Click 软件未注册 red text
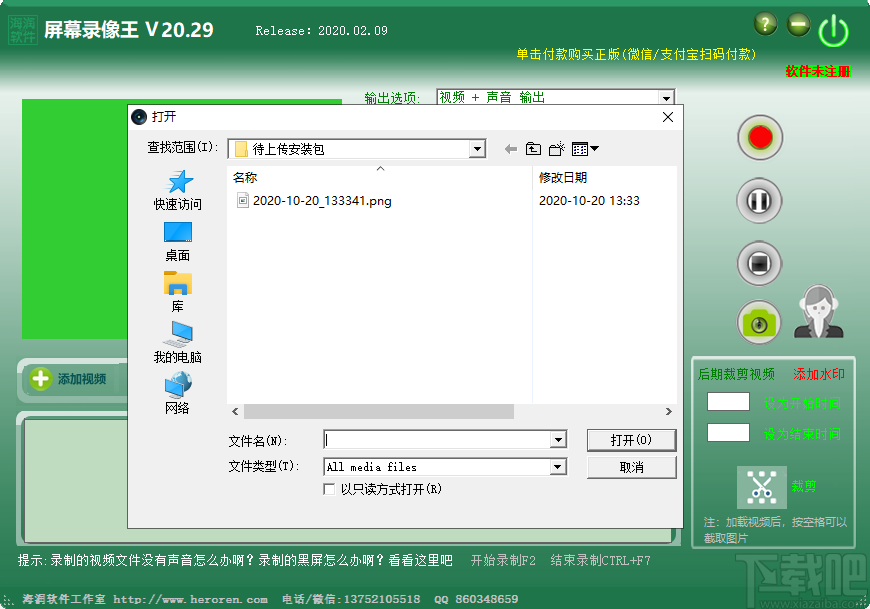The width and height of the screenshot is (870, 609). click(x=818, y=71)
